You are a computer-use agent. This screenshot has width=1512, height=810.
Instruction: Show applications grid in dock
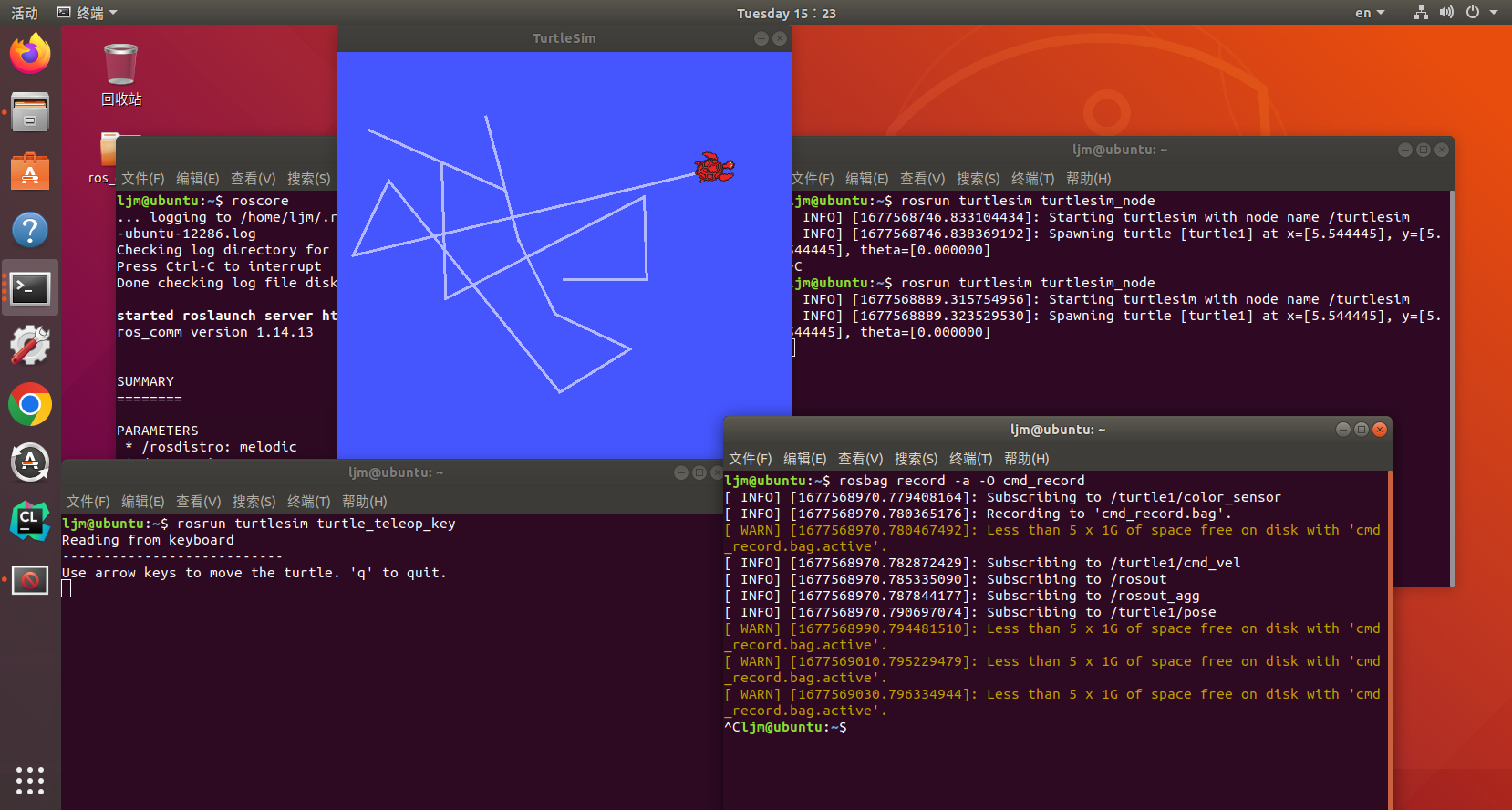click(30, 780)
